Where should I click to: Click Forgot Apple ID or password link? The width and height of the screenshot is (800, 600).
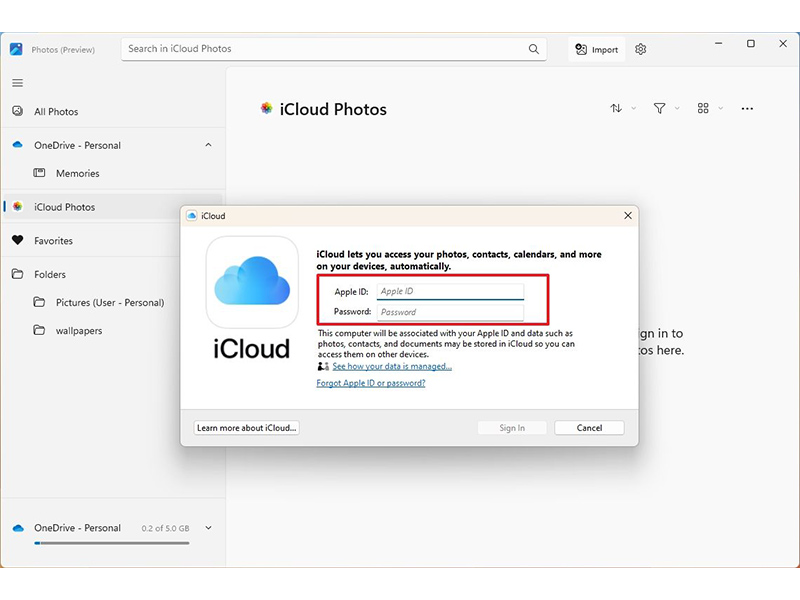(x=371, y=383)
